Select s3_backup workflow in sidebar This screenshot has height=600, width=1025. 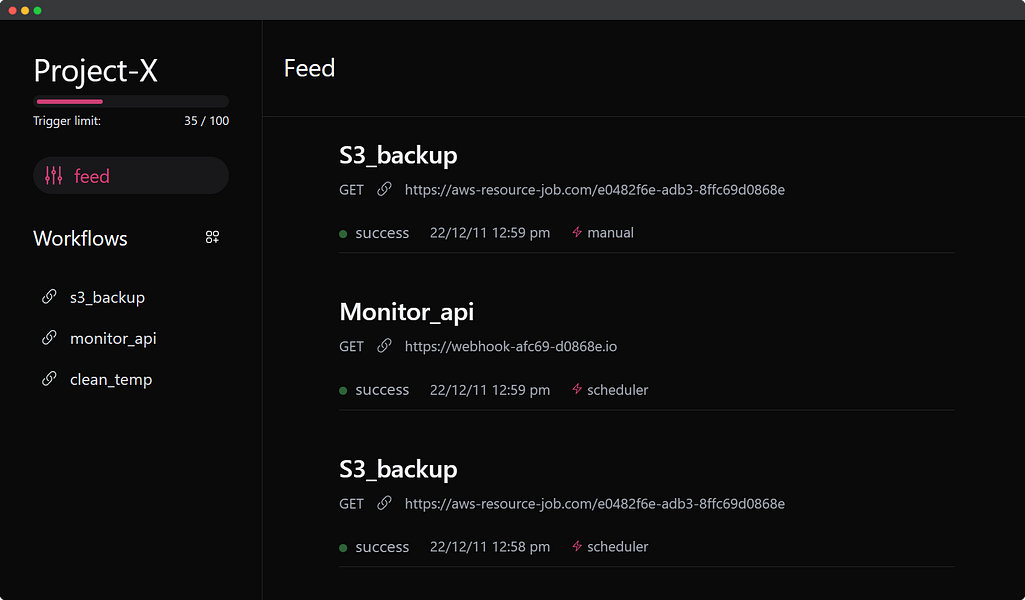(x=107, y=297)
